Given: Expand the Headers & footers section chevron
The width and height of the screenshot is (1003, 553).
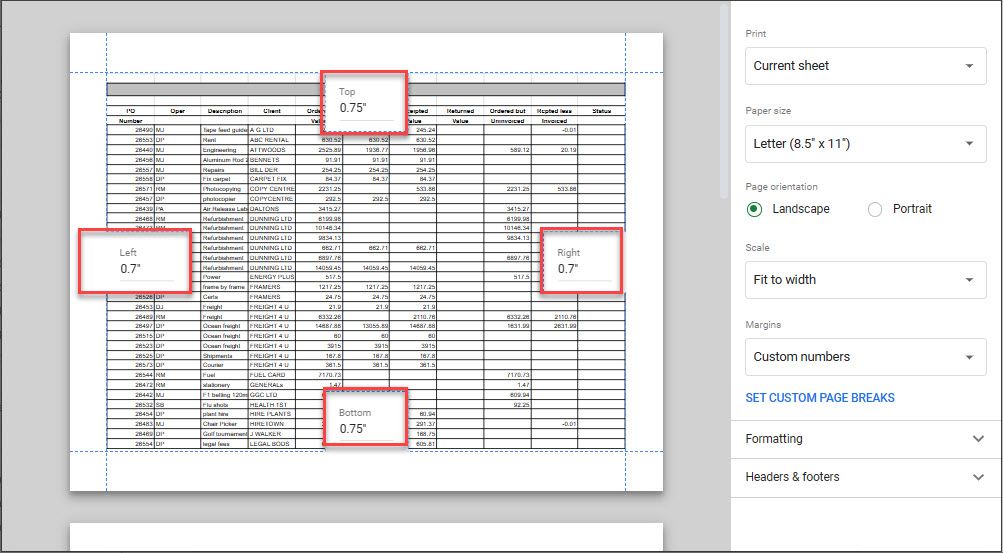Looking at the screenshot, I should (x=978, y=477).
